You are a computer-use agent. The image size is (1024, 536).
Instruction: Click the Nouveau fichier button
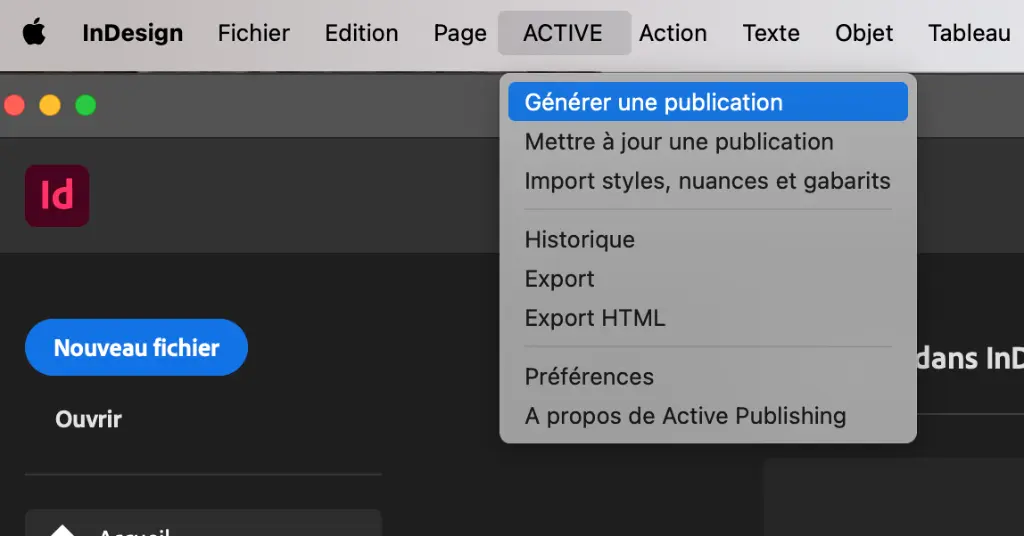(136, 347)
